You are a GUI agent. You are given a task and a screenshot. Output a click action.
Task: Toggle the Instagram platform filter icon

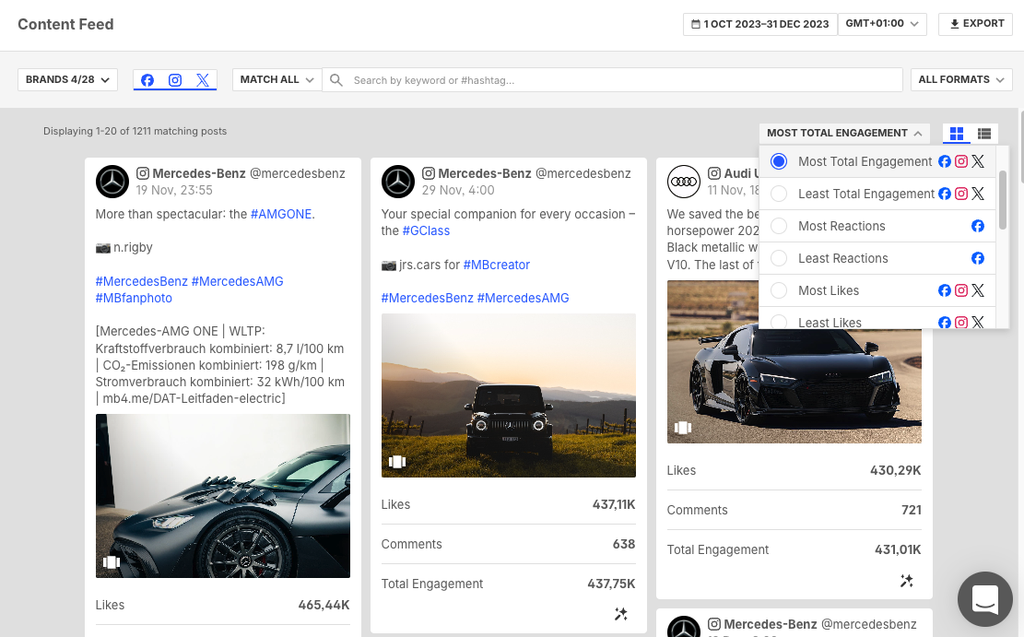click(x=175, y=80)
